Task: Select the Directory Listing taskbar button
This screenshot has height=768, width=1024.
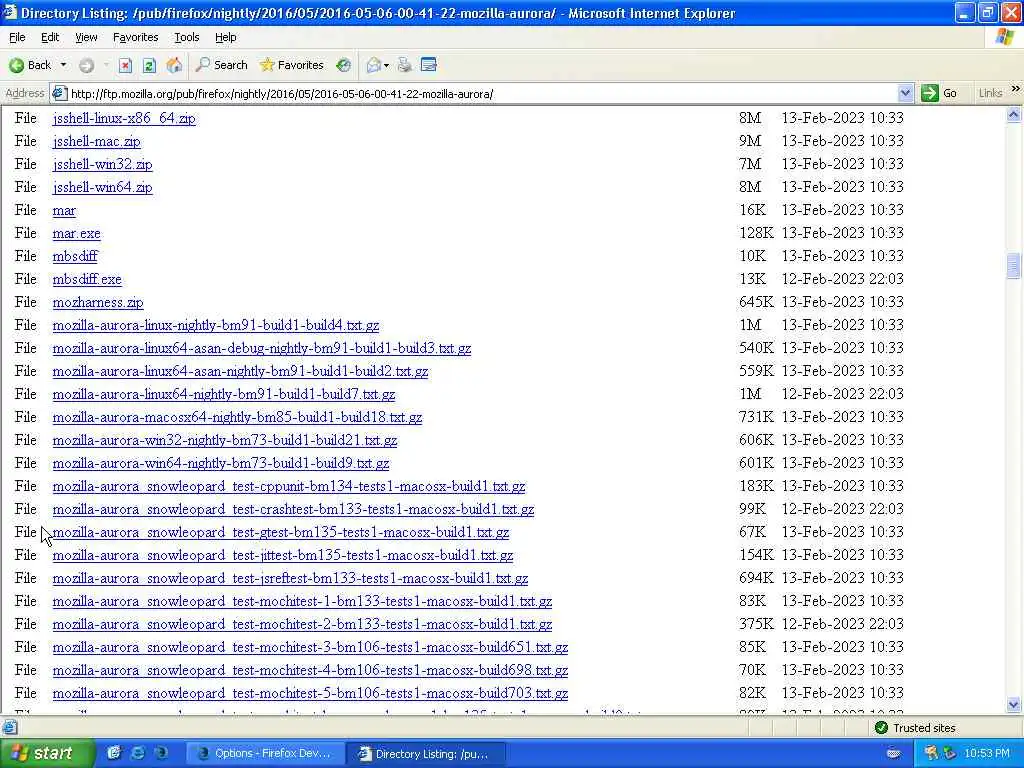Action: point(424,754)
